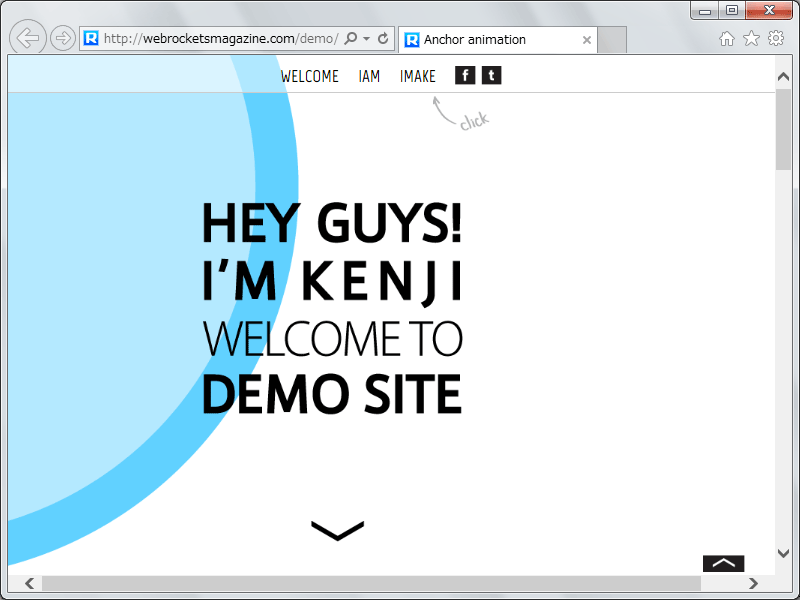
Task: Go back using the back arrow icon
Action: (x=27, y=37)
